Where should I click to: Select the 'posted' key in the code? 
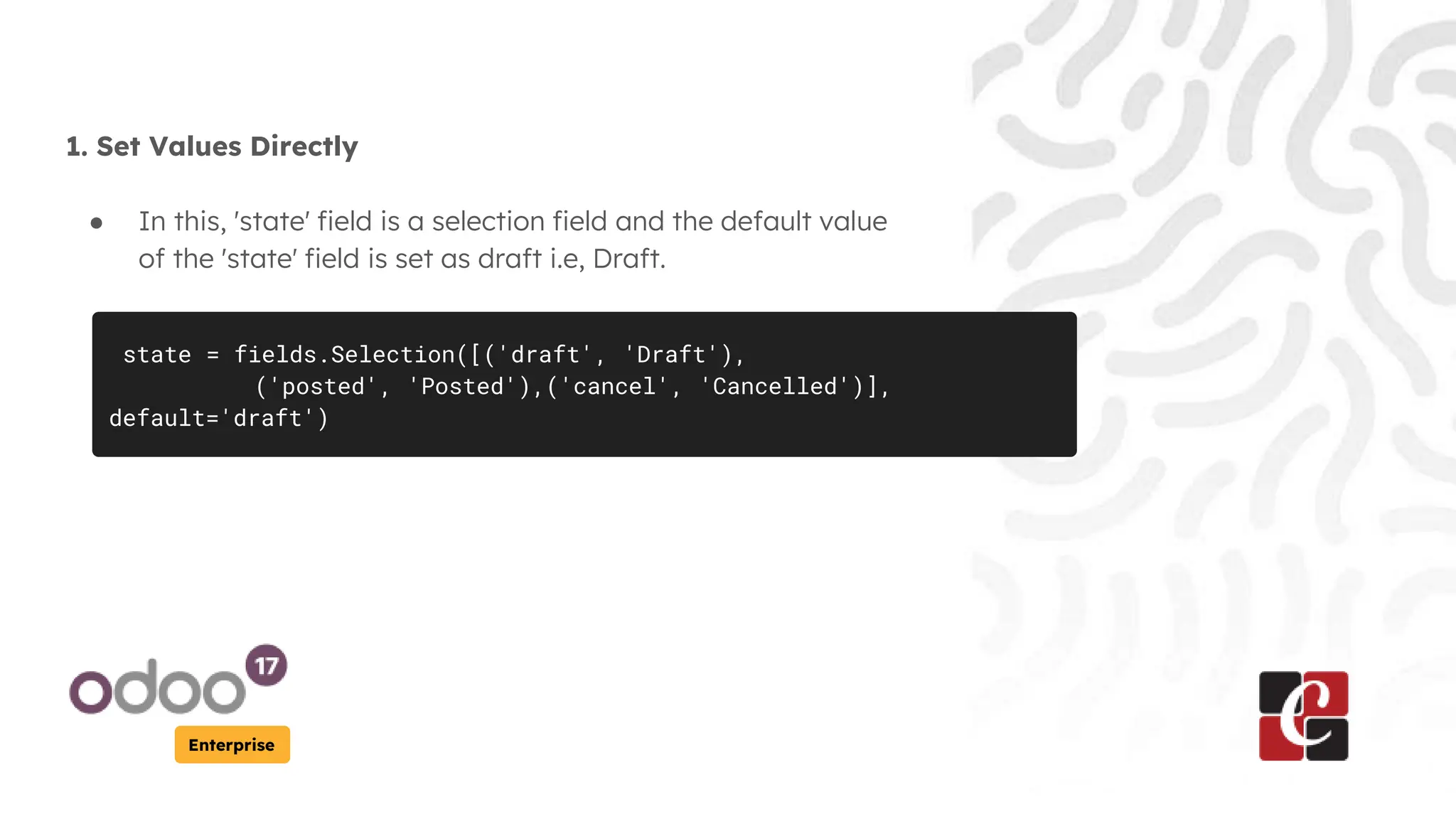tap(323, 386)
